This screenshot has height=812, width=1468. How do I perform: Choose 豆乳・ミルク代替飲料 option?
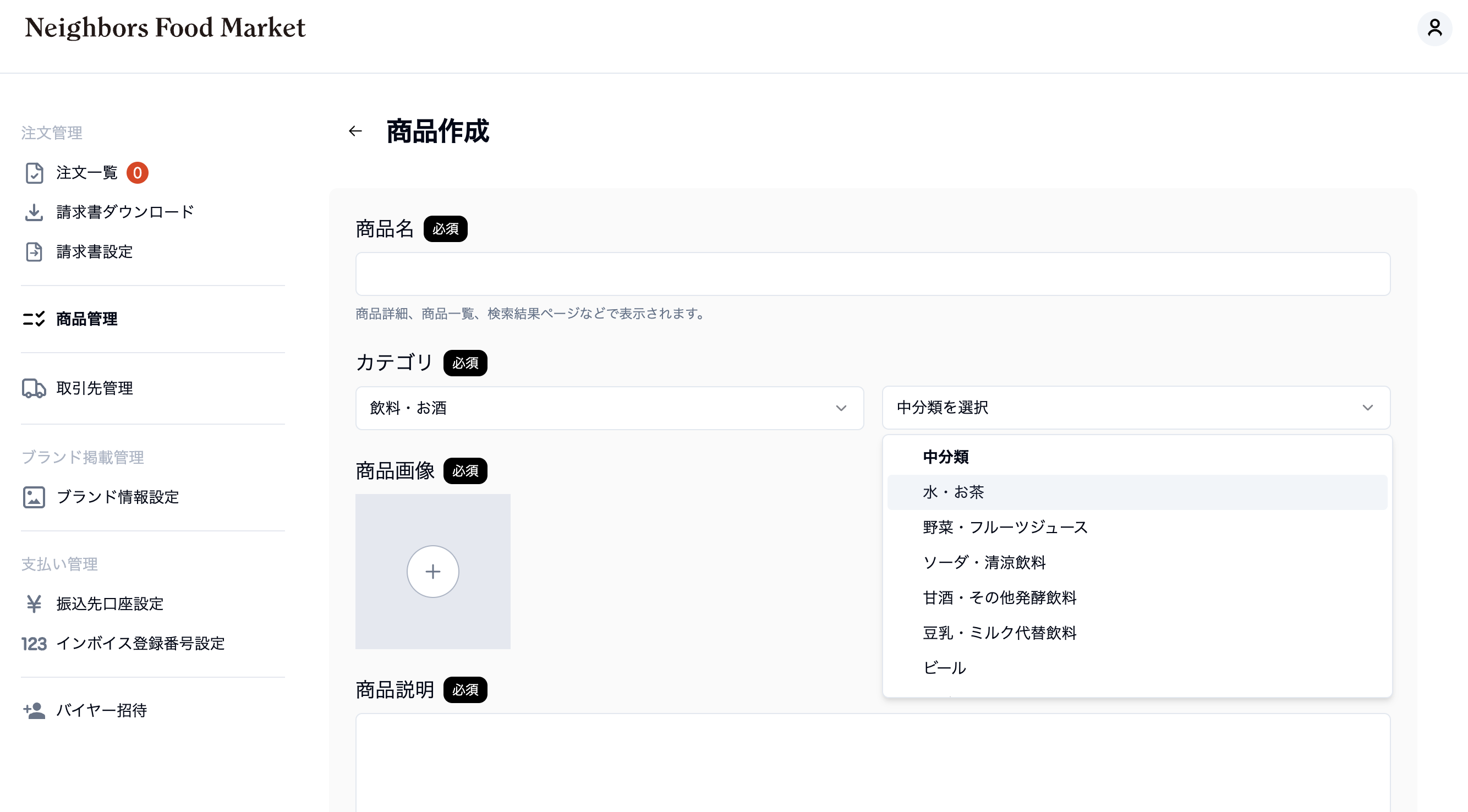click(1137, 633)
